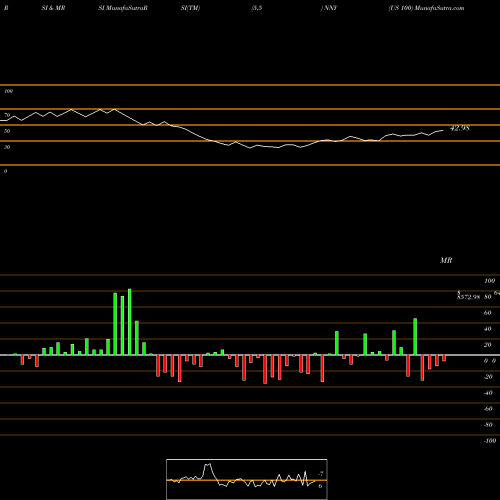
Task: Click the 20 label on MR axis
Action: pyautogui.click(x=488, y=345)
